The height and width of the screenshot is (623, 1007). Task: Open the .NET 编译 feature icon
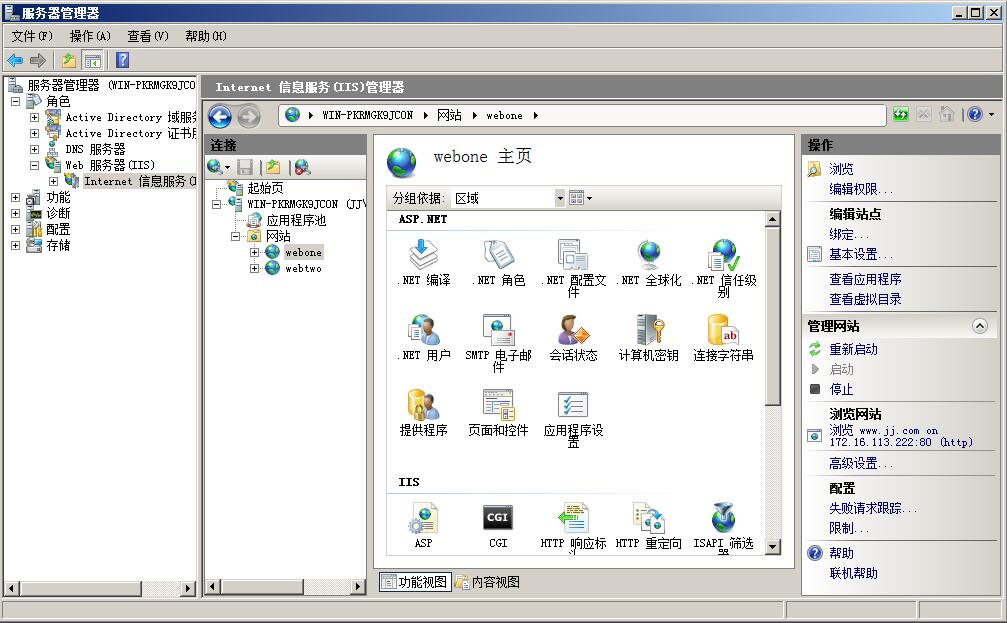423,262
